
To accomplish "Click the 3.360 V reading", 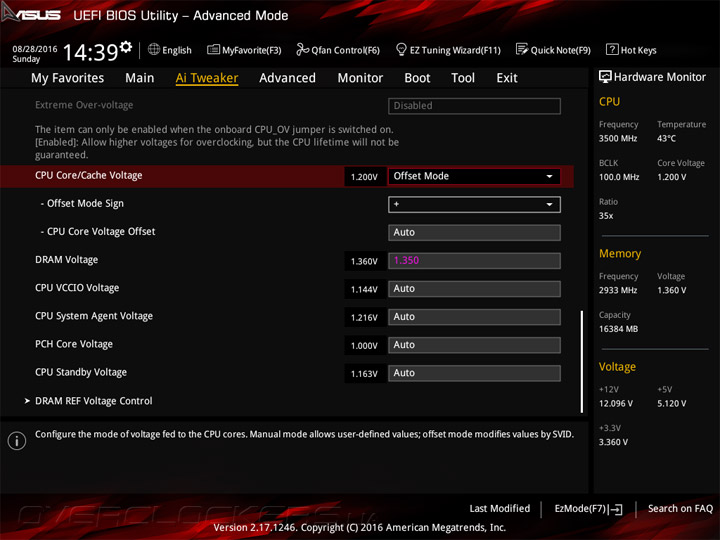I will [613, 442].
